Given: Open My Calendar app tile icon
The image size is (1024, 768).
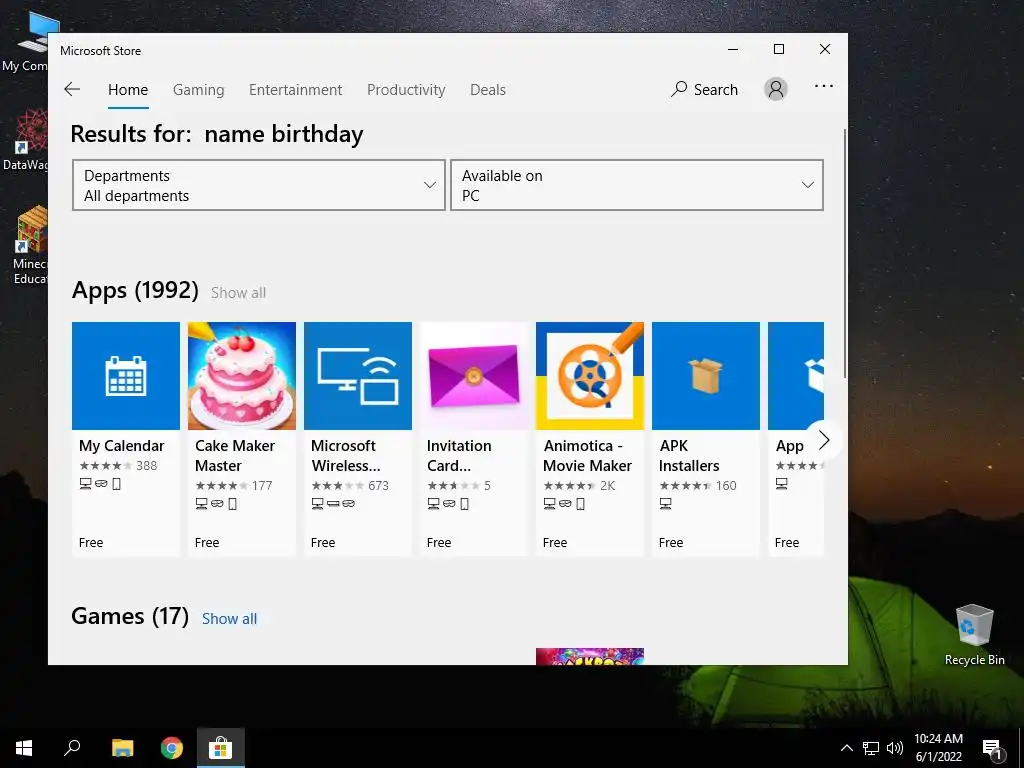Looking at the screenshot, I should pyautogui.click(x=125, y=376).
